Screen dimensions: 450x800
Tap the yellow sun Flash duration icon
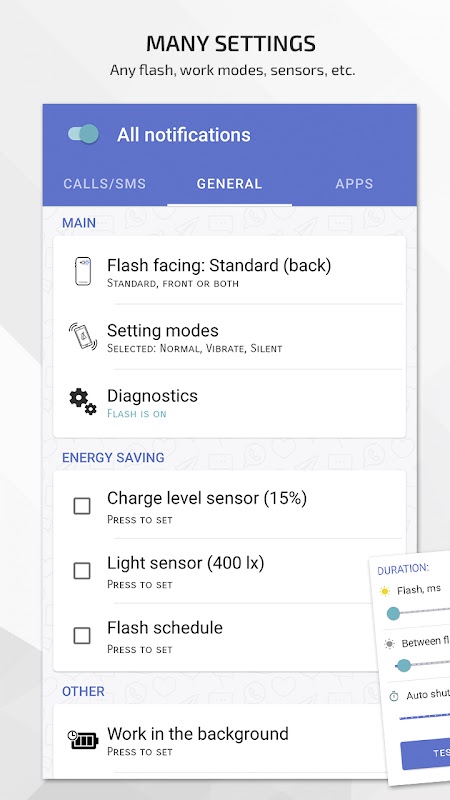pyautogui.click(x=385, y=591)
